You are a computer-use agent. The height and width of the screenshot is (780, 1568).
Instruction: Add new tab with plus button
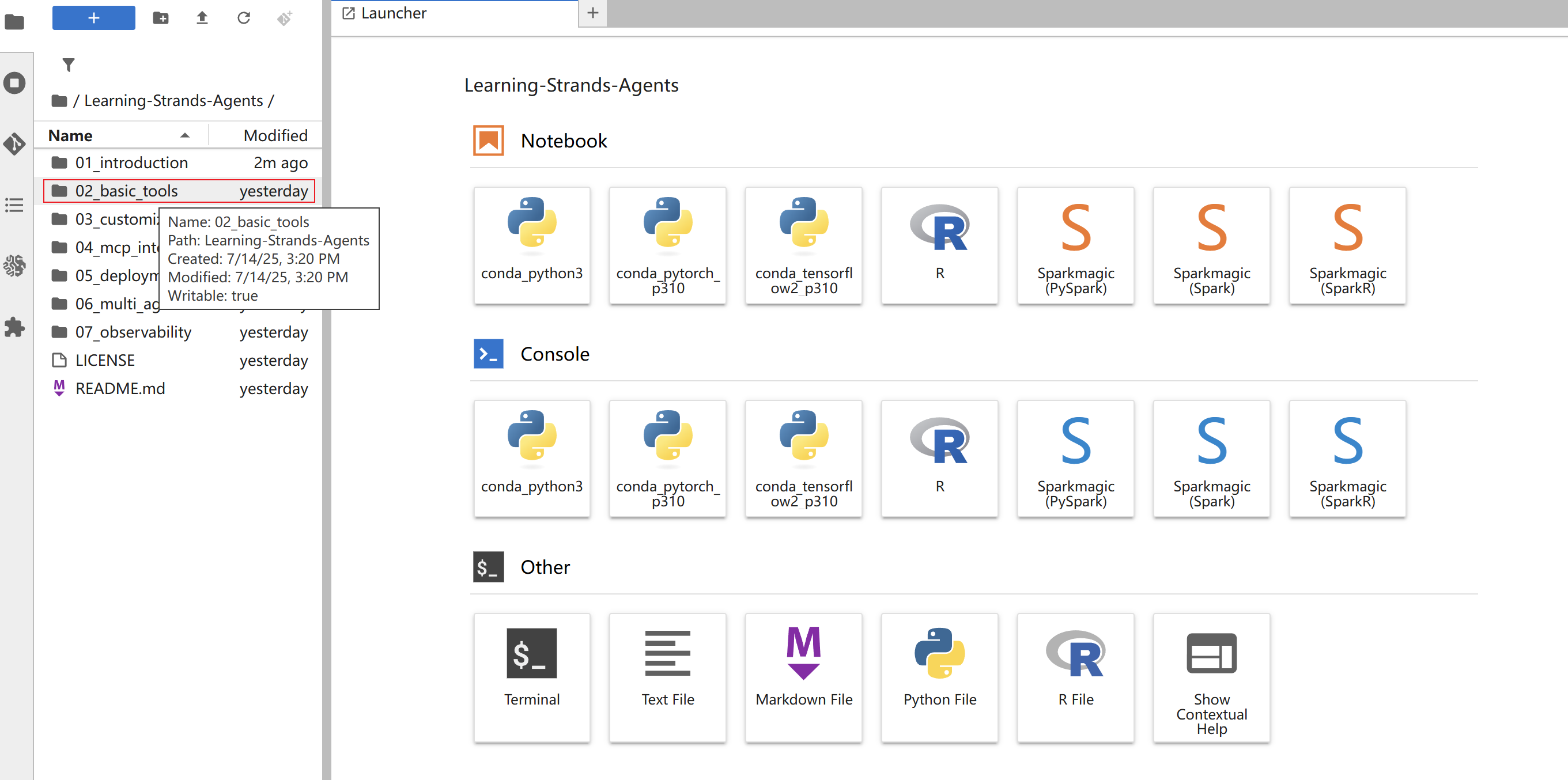pos(593,13)
